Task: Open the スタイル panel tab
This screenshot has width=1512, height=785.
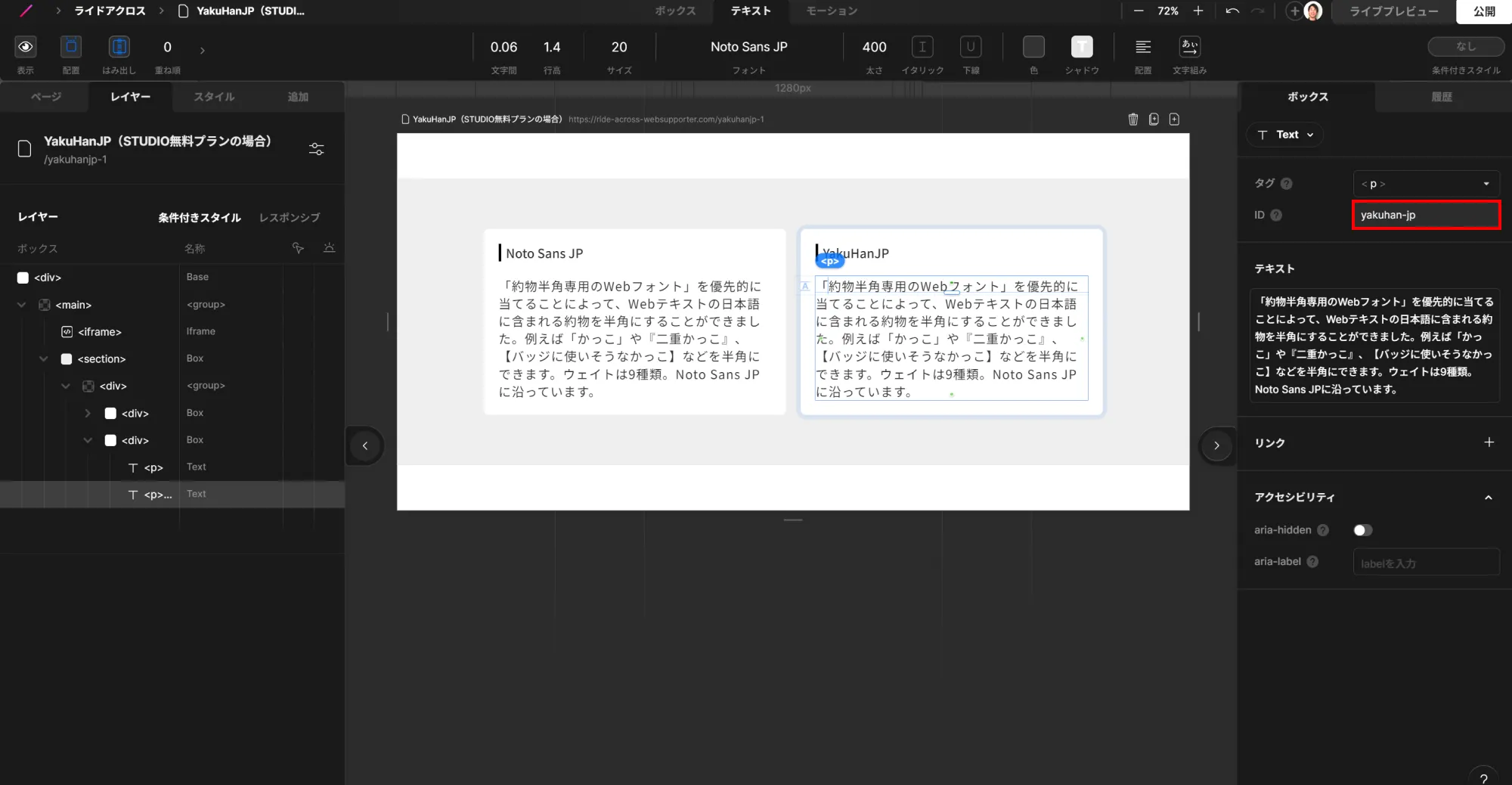Action: tap(214, 97)
